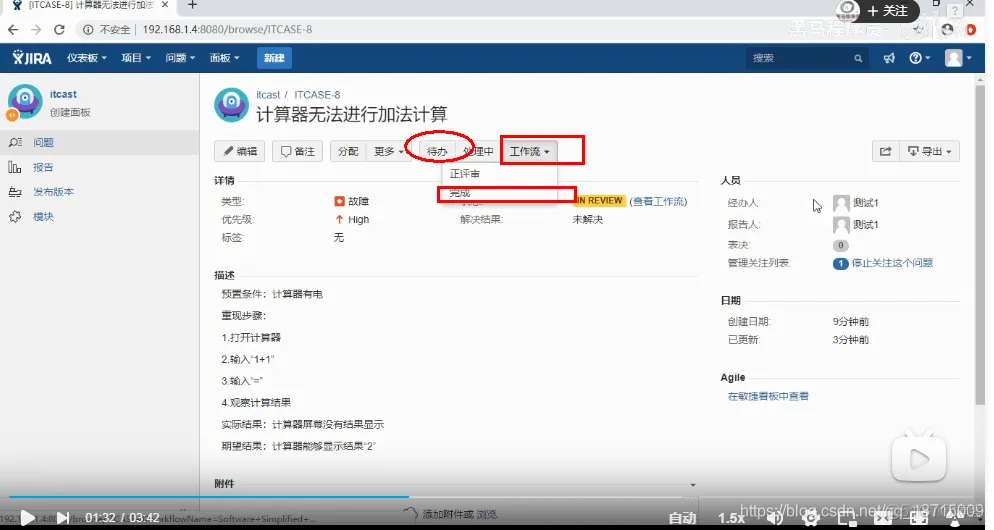This screenshot has width=994, height=530.
Task: Click the video volume speaker icon
Action: click(x=775, y=518)
